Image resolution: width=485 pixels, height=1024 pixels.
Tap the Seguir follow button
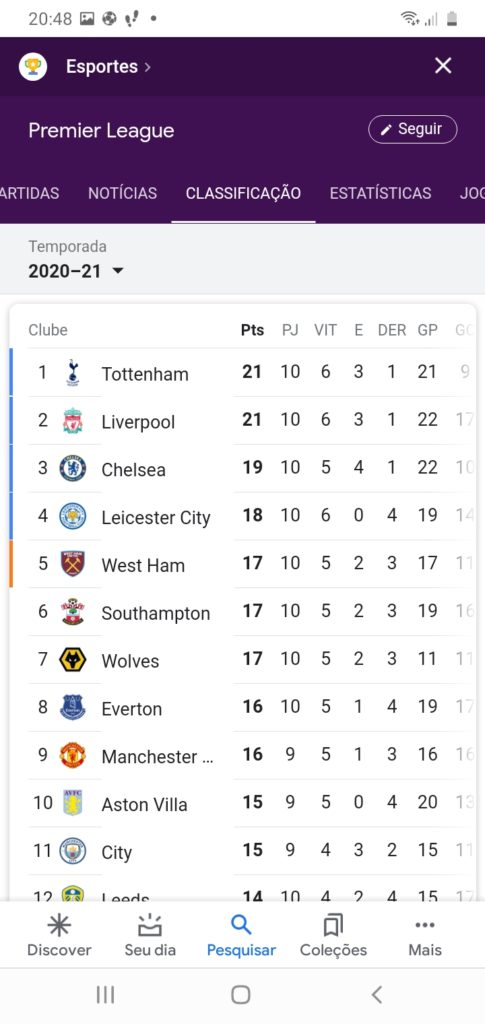(413, 129)
